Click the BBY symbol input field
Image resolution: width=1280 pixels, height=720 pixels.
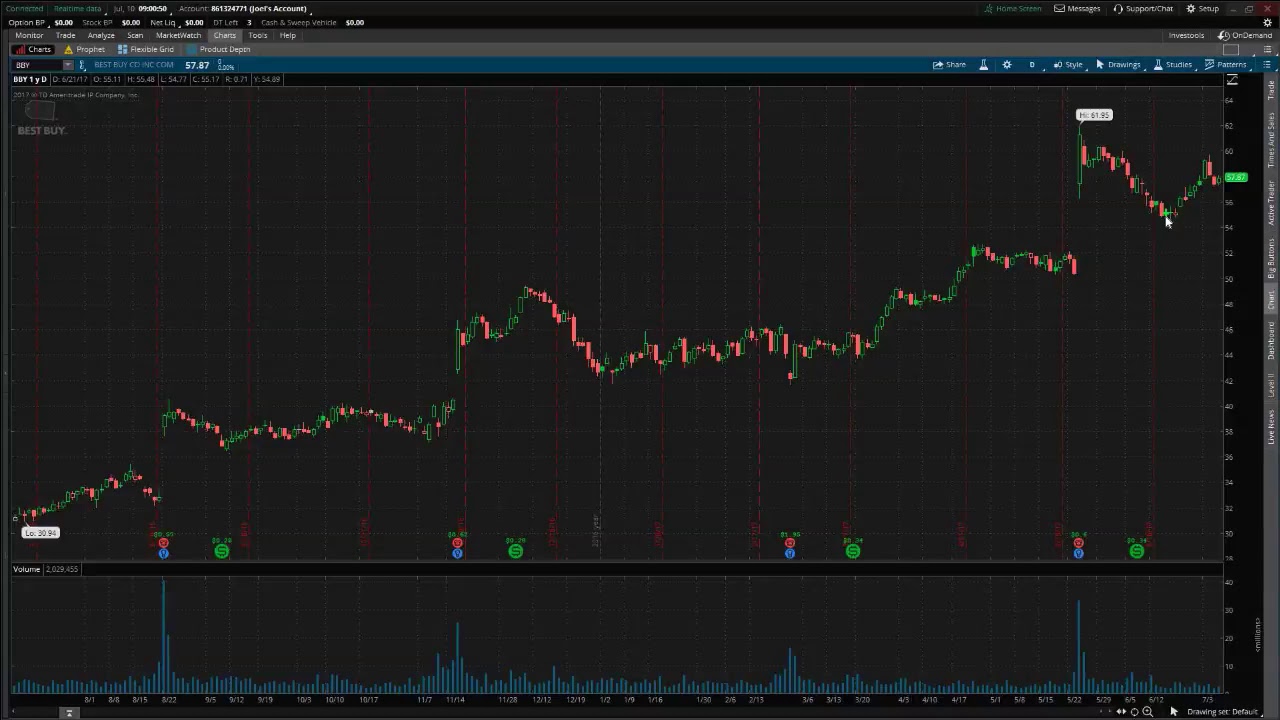(x=37, y=65)
